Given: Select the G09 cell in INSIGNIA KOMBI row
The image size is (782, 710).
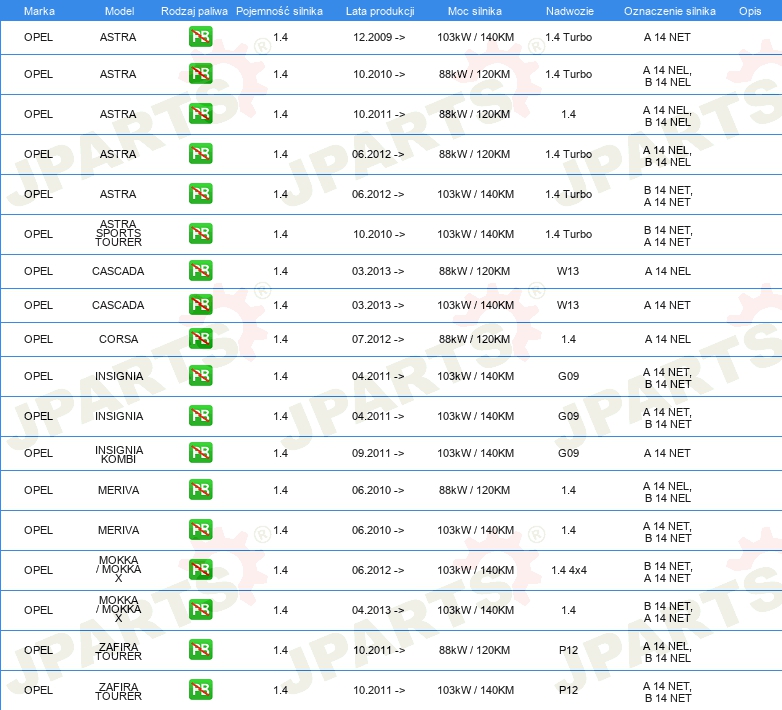Looking at the screenshot, I should click(x=569, y=453).
